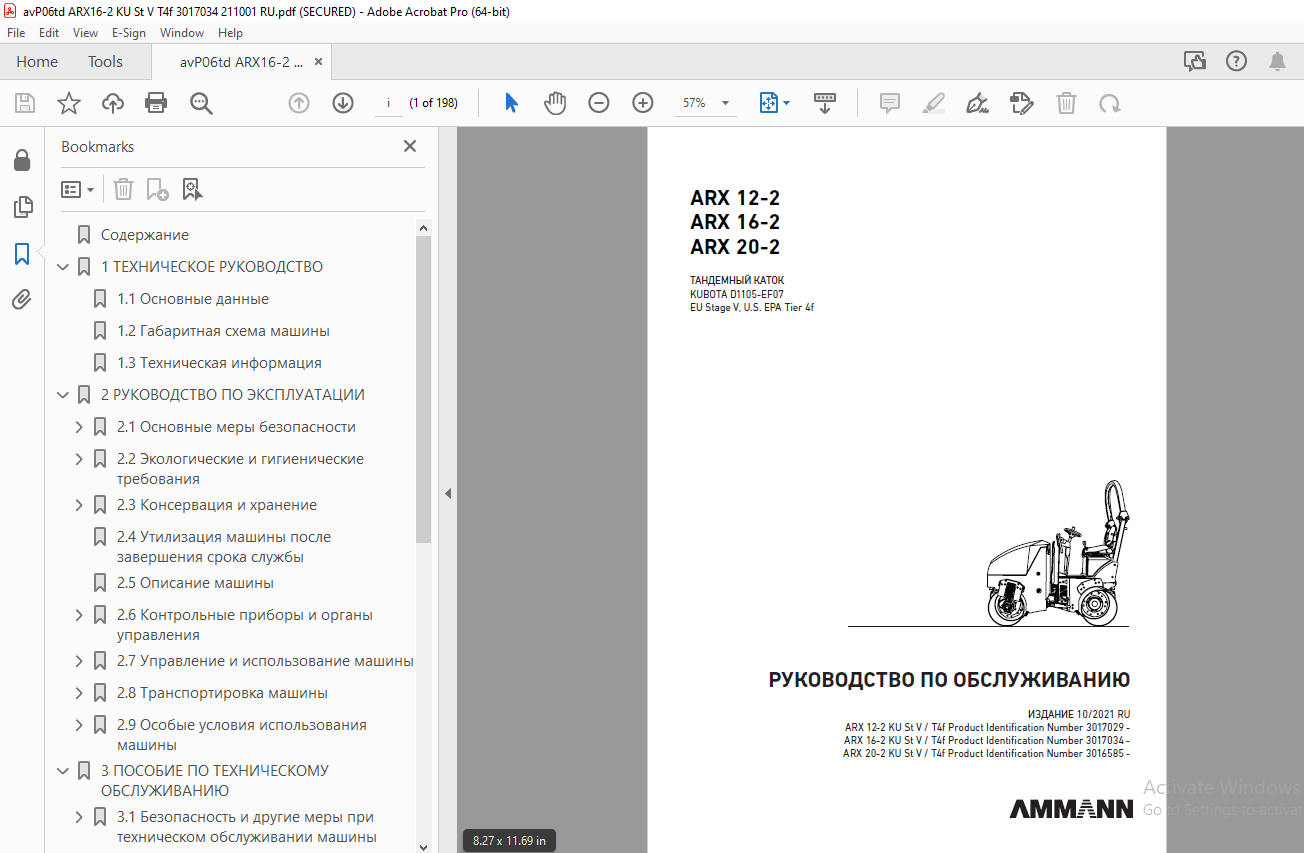Close the avP06td ARX16-2 document tab
Screen dimensions: 1304x853
click(319, 62)
